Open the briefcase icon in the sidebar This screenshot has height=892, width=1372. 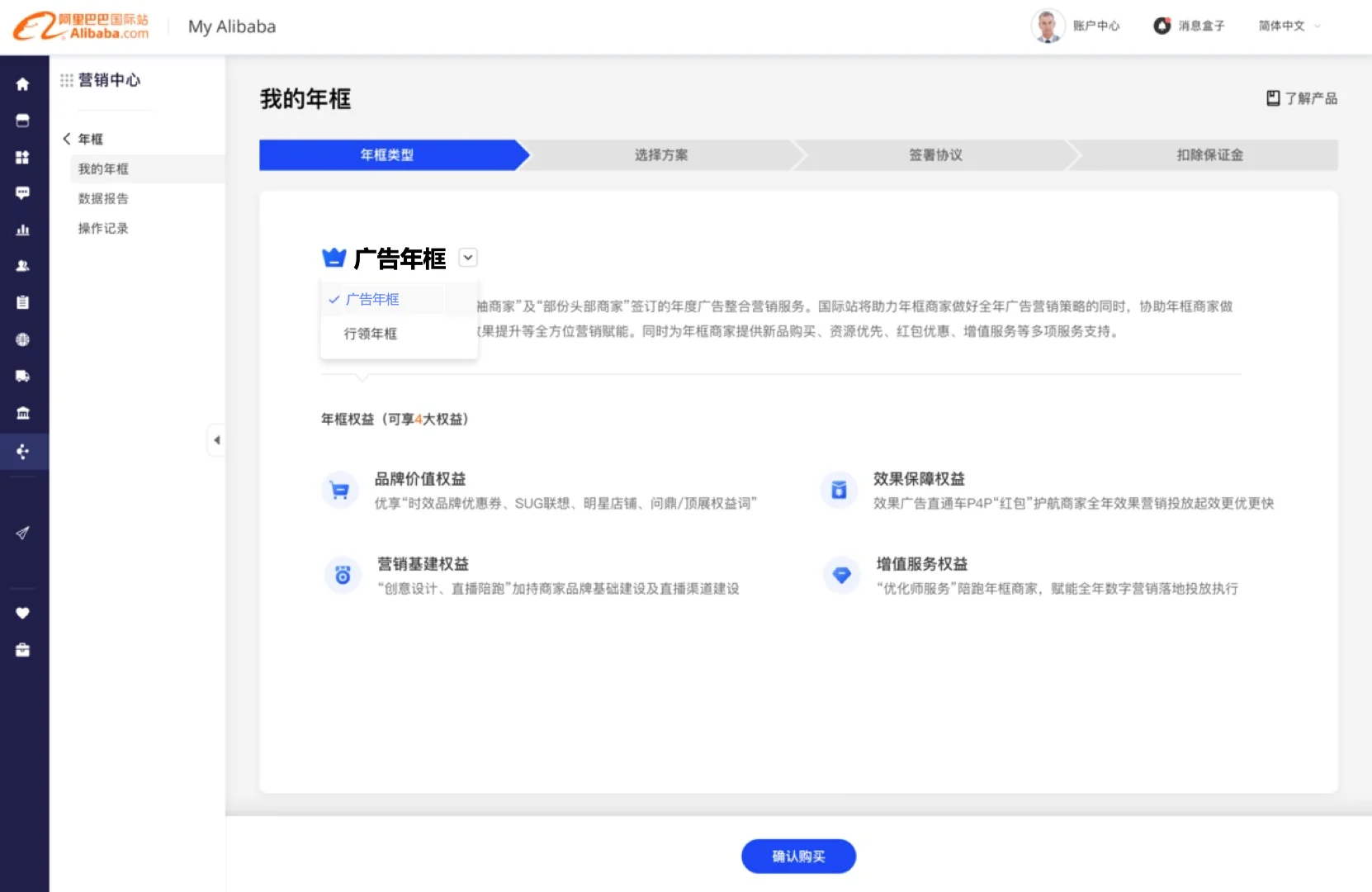[22, 650]
